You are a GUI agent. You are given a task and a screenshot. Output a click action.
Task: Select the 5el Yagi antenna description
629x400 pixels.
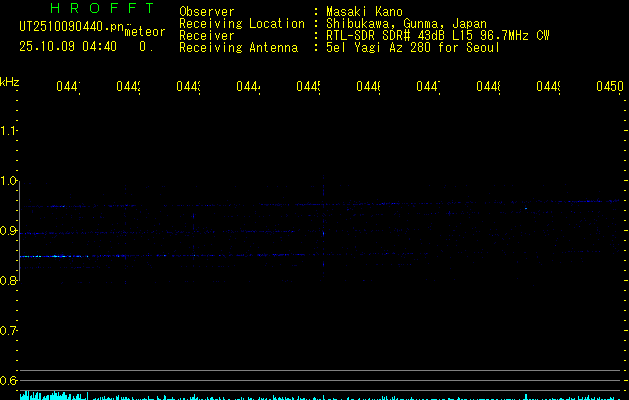412,48
